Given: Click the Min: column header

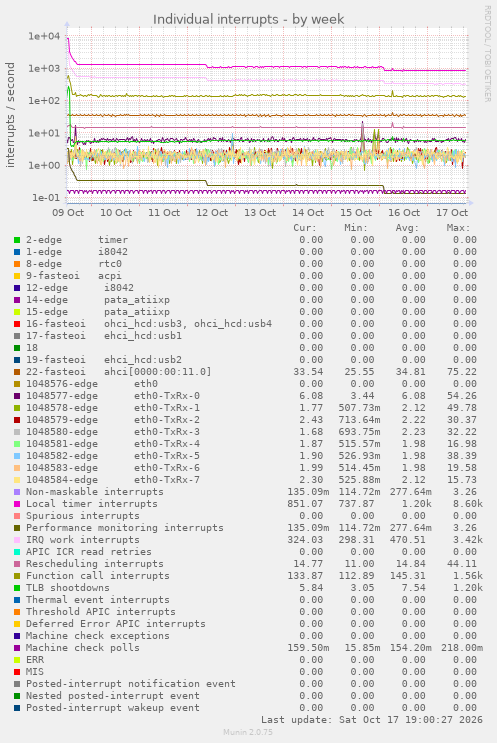Looking at the screenshot, I should point(356,228).
